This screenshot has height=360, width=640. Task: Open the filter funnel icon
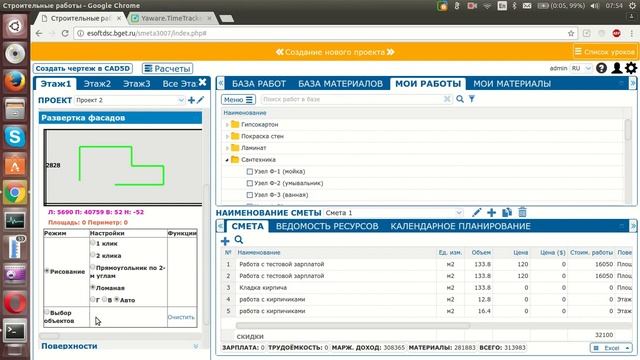pyautogui.click(x=472, y=99)
